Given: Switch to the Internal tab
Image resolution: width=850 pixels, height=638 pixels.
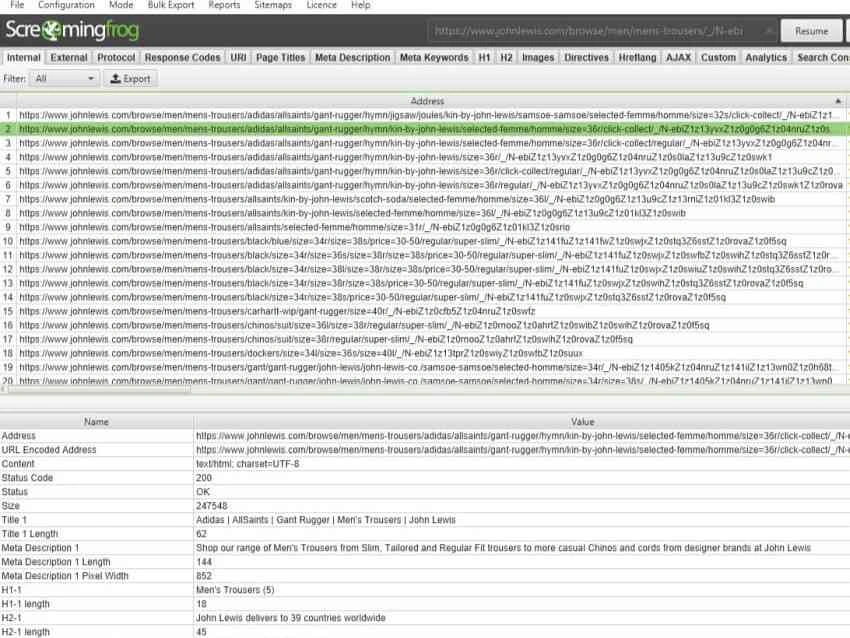Looking at the screenshot, I should click(x=23, y=57).
